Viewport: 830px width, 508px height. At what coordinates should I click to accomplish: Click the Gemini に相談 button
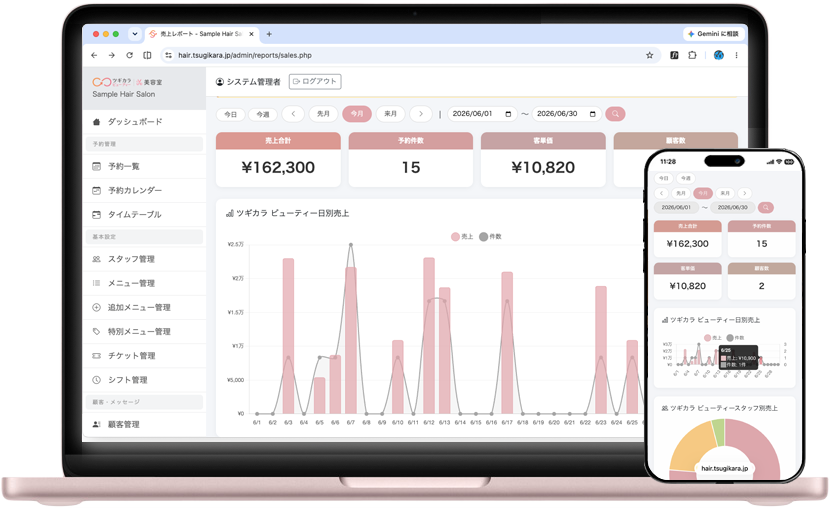click(x=714, y=34)
